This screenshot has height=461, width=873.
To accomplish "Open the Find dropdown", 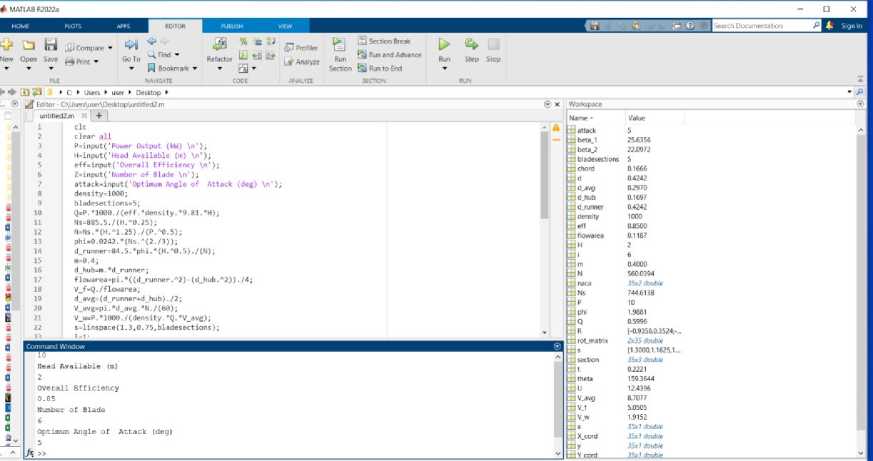I will click(168, 55).
